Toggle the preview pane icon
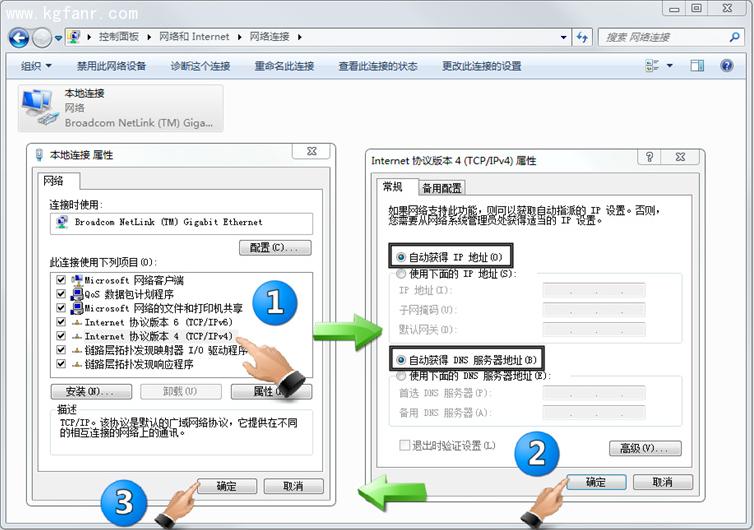The image size is (754, 530). [698, 66]
